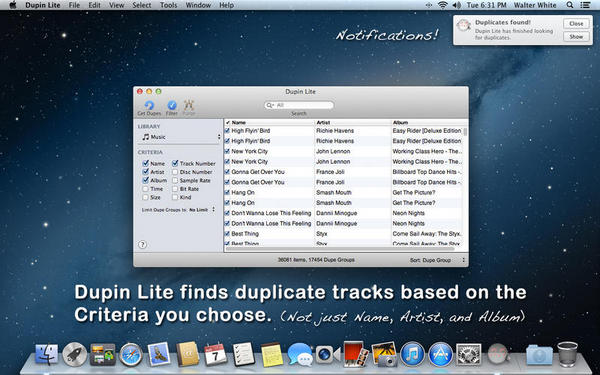Click the Purge toolbar icon
Viewport: 600px width, 375px height.
(x=189, y=105)
